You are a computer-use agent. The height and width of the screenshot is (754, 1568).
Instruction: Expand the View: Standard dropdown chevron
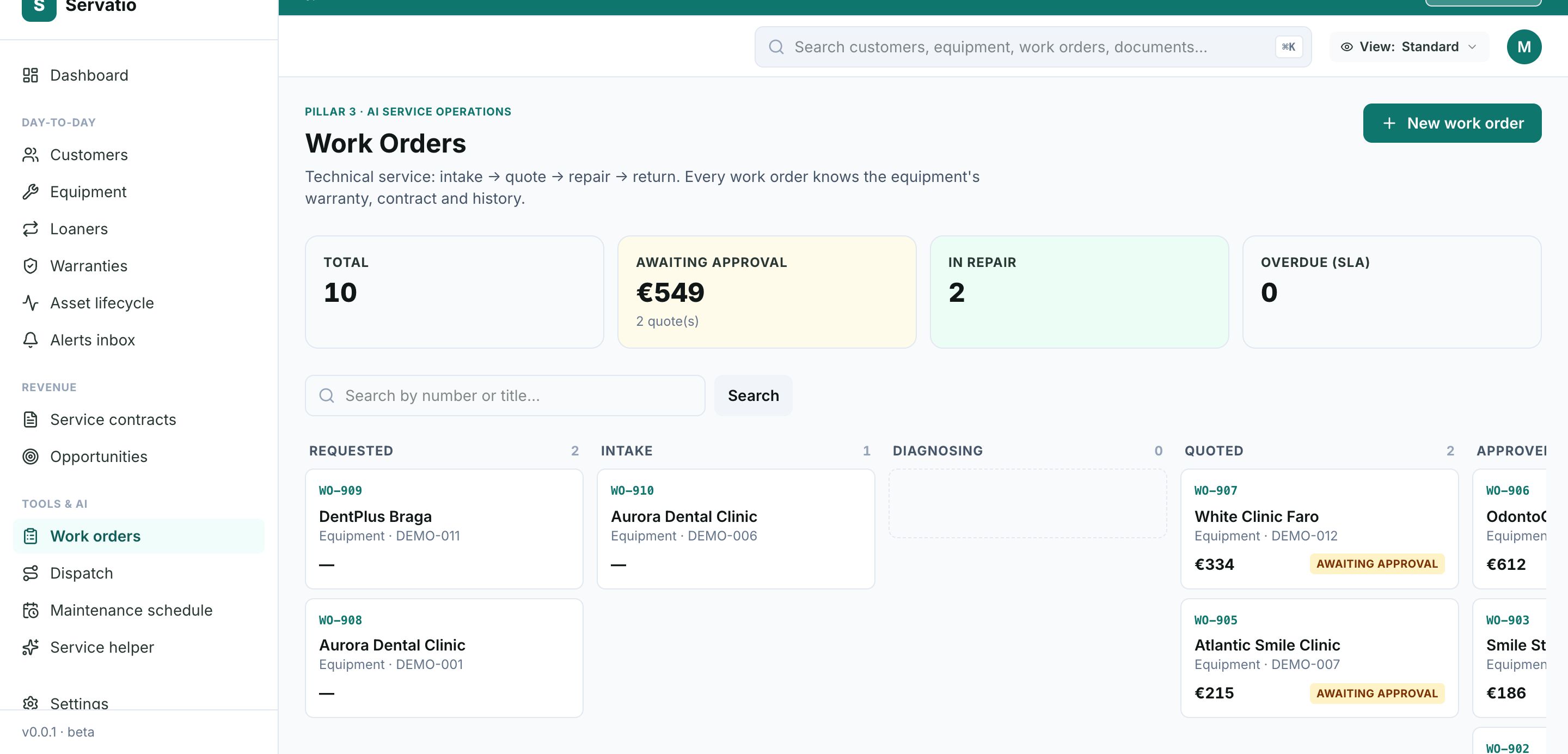click(x=1472, y=47)
